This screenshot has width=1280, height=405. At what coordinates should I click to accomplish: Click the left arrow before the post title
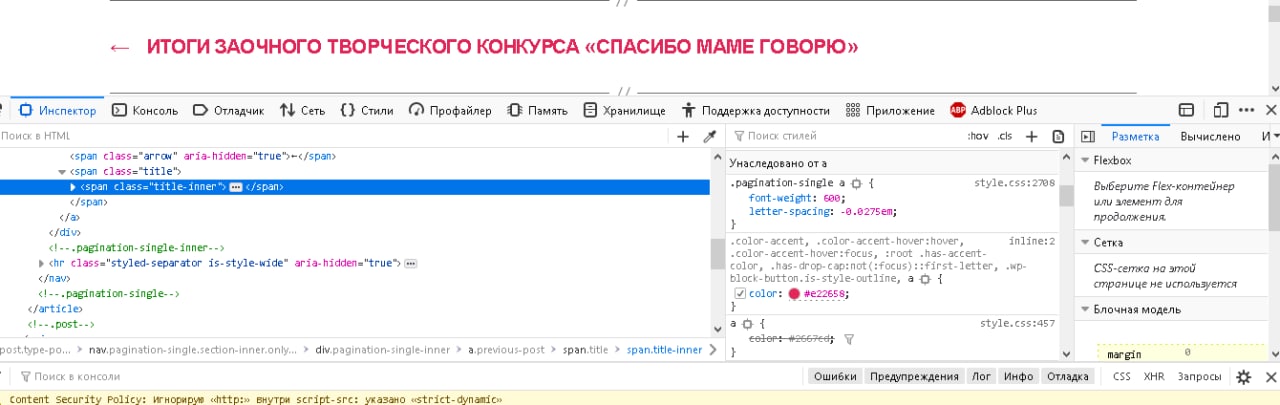tap(119, 48)
